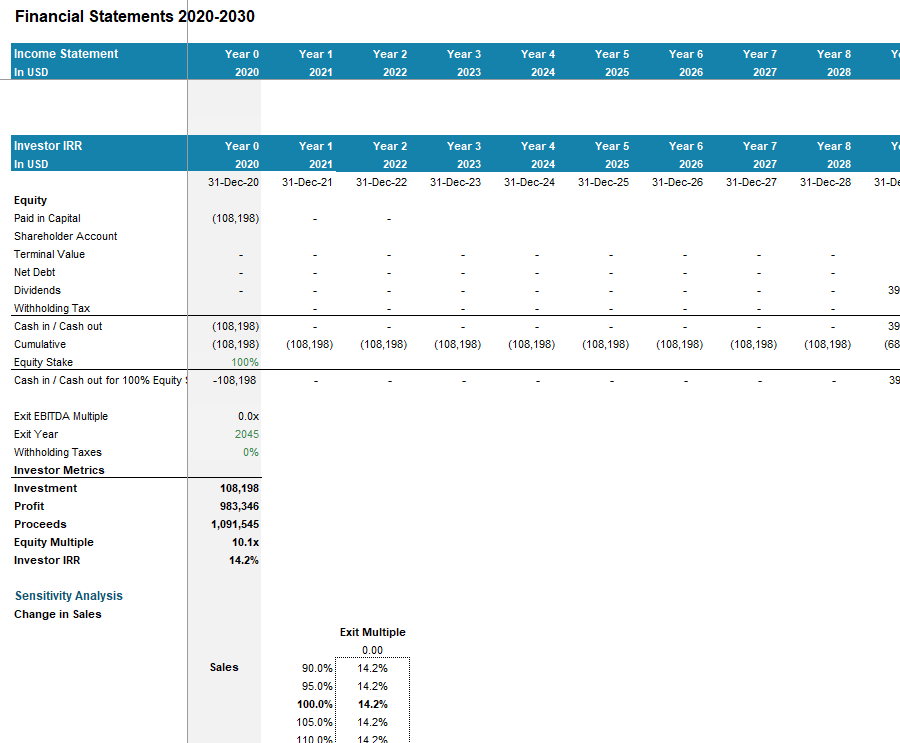The width and height of the screenshot is (900, 743).
Task: Click the Net Debt row label
Action: [x=35, y=272]
